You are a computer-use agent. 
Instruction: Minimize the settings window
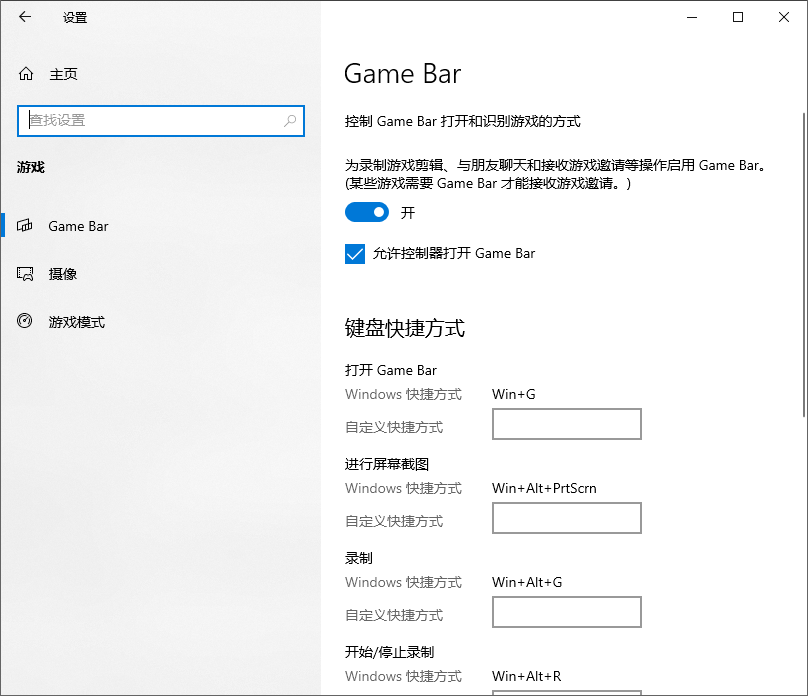[692, 17]
